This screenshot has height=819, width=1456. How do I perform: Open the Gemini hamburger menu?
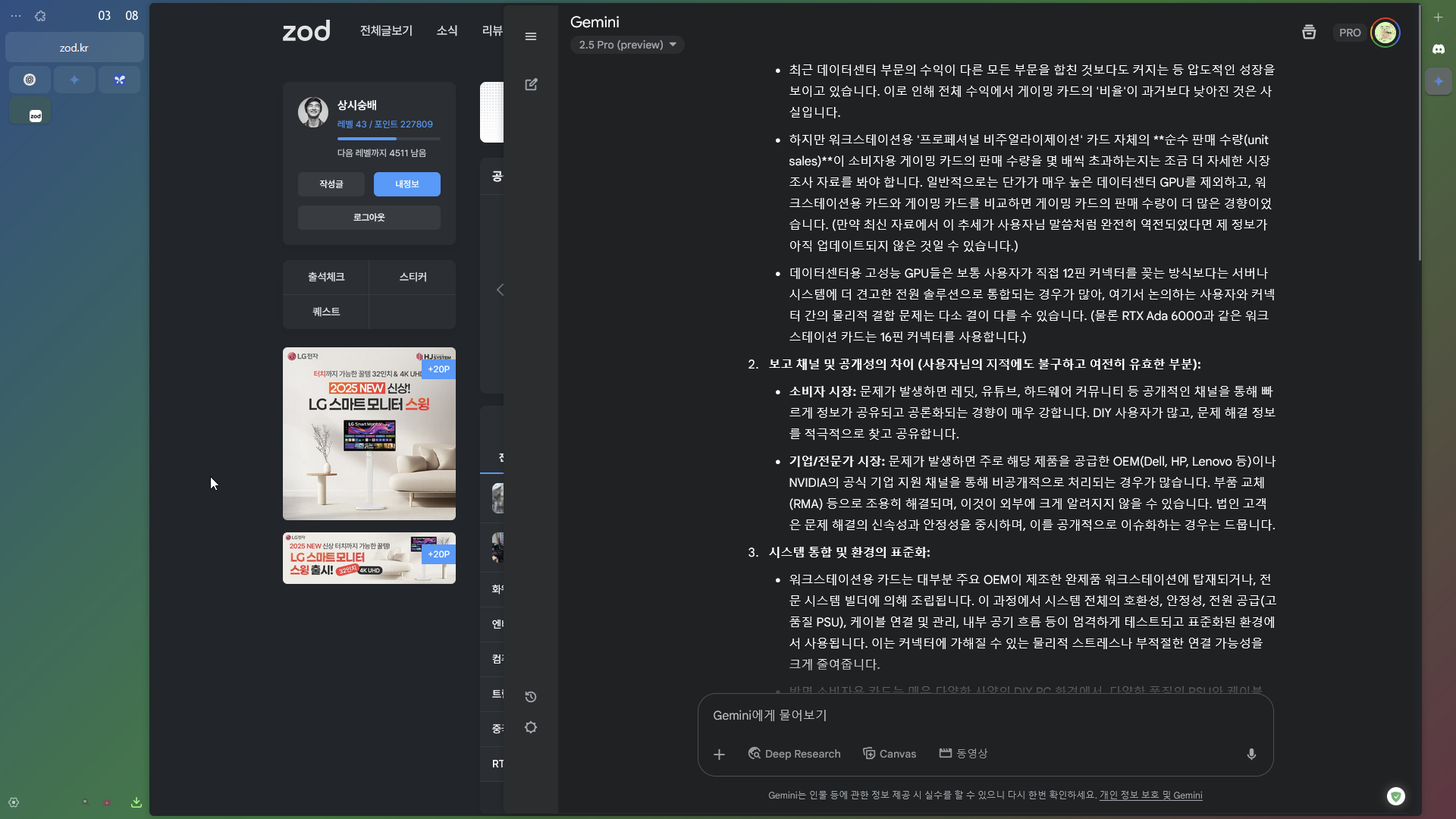(531, 36)
